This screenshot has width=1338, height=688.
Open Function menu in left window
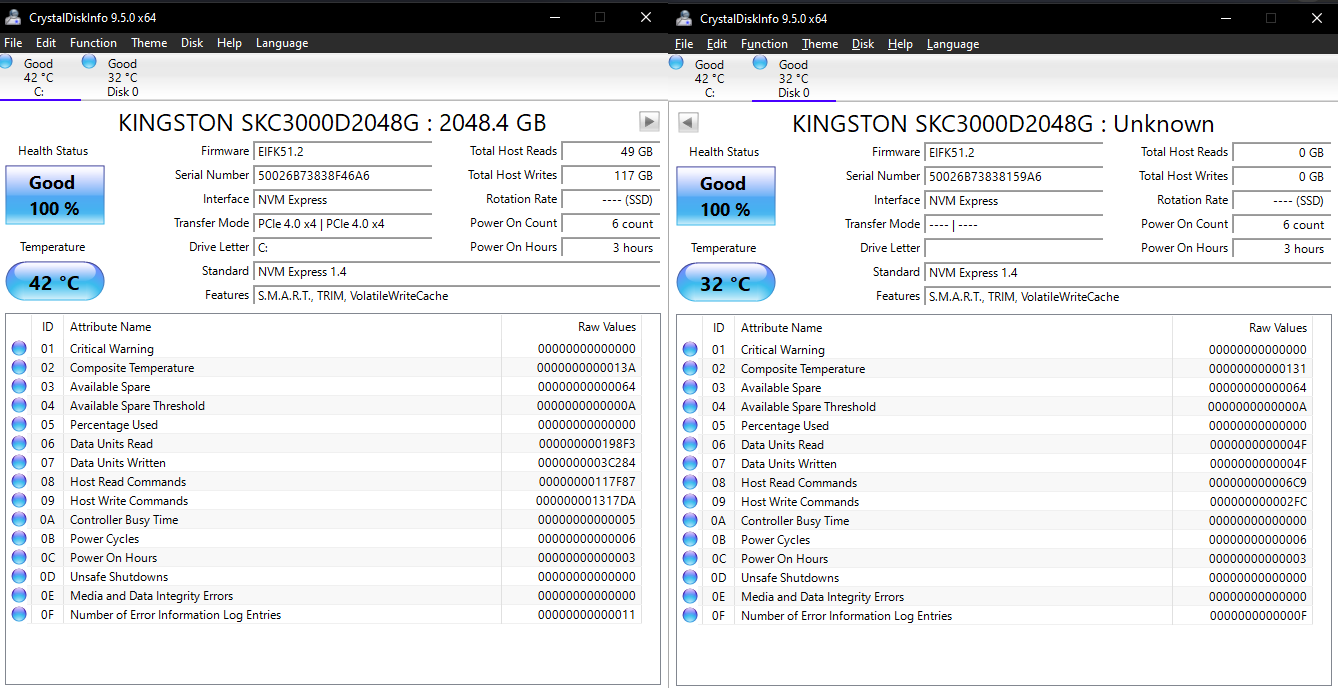tap(93, 43)
